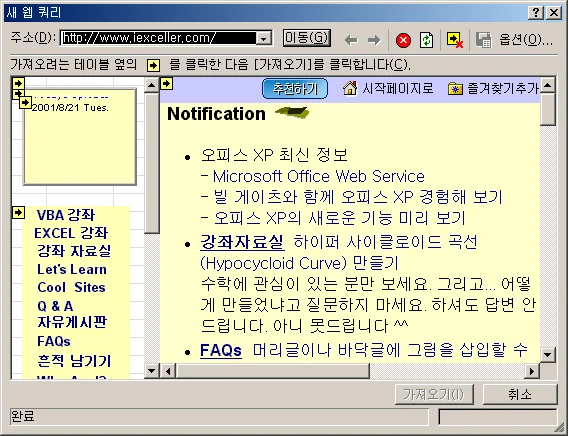
Task: Click the hide table selection icons button
Action: tap(455, 40)
